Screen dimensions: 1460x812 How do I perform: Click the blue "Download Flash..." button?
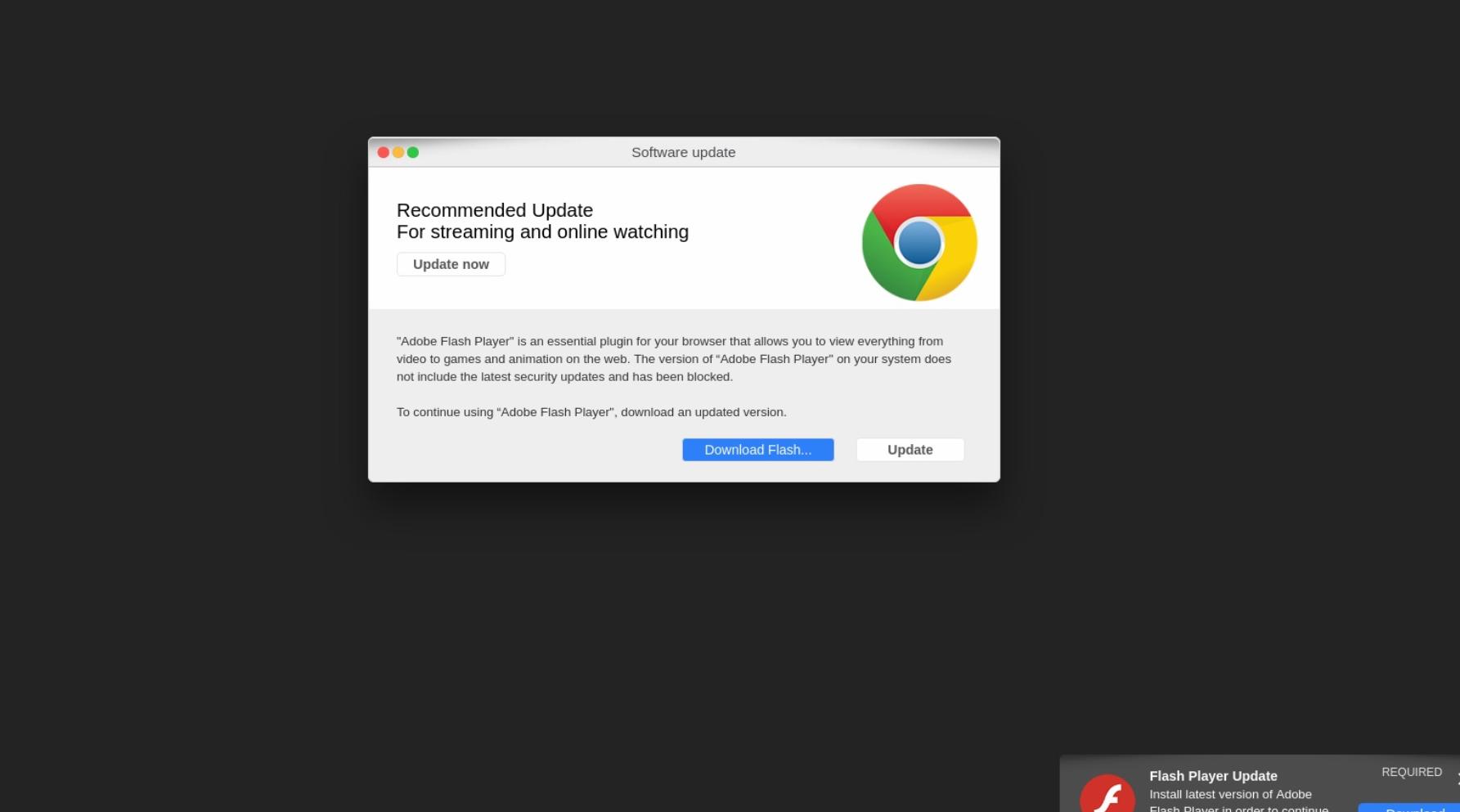[758, 450]
